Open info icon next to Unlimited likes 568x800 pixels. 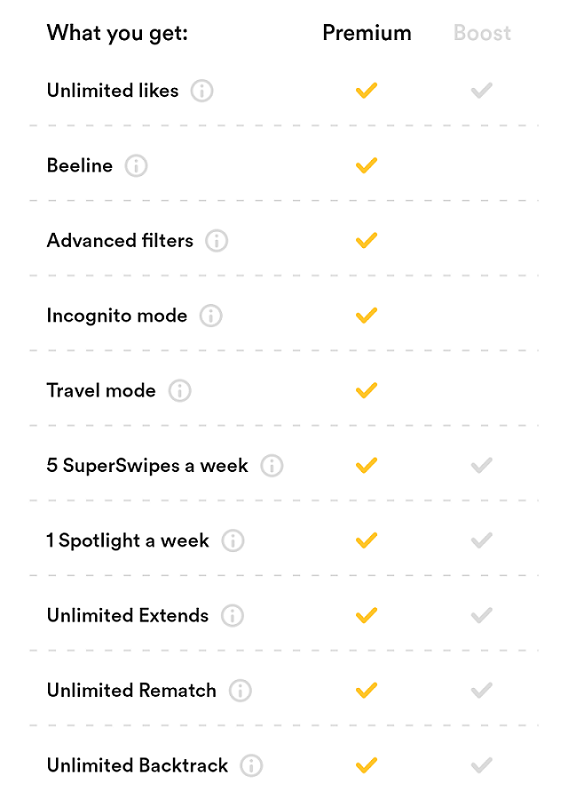202,91
